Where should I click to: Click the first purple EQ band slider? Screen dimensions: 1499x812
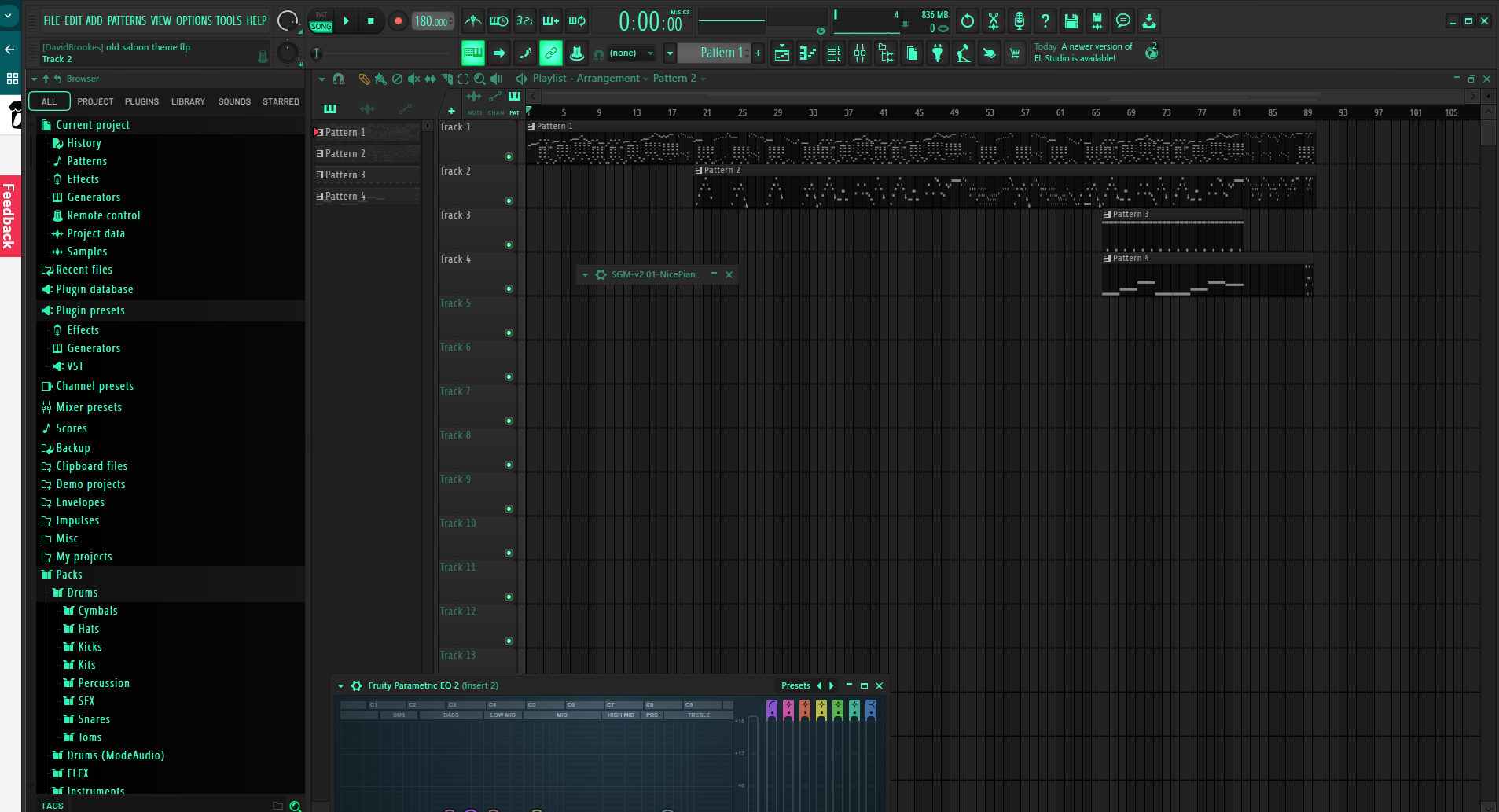(772, 755)
